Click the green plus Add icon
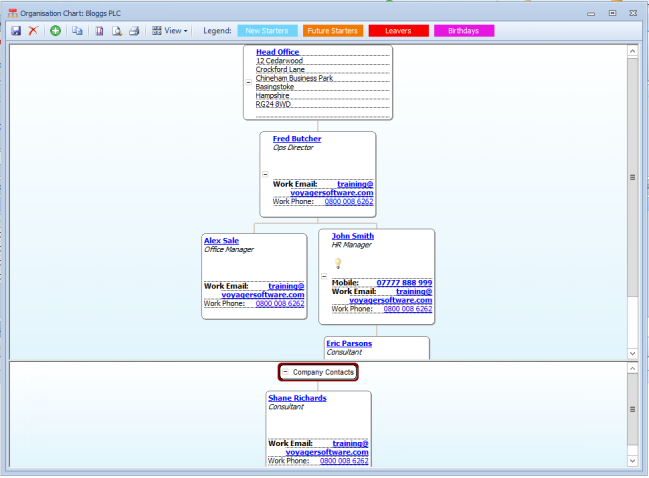This screenshot has width=649, height=478. (x=55, y=31)
